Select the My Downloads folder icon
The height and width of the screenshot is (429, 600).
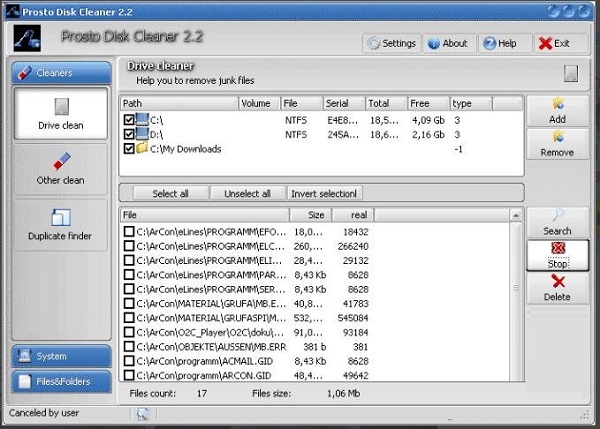point(142,148)
